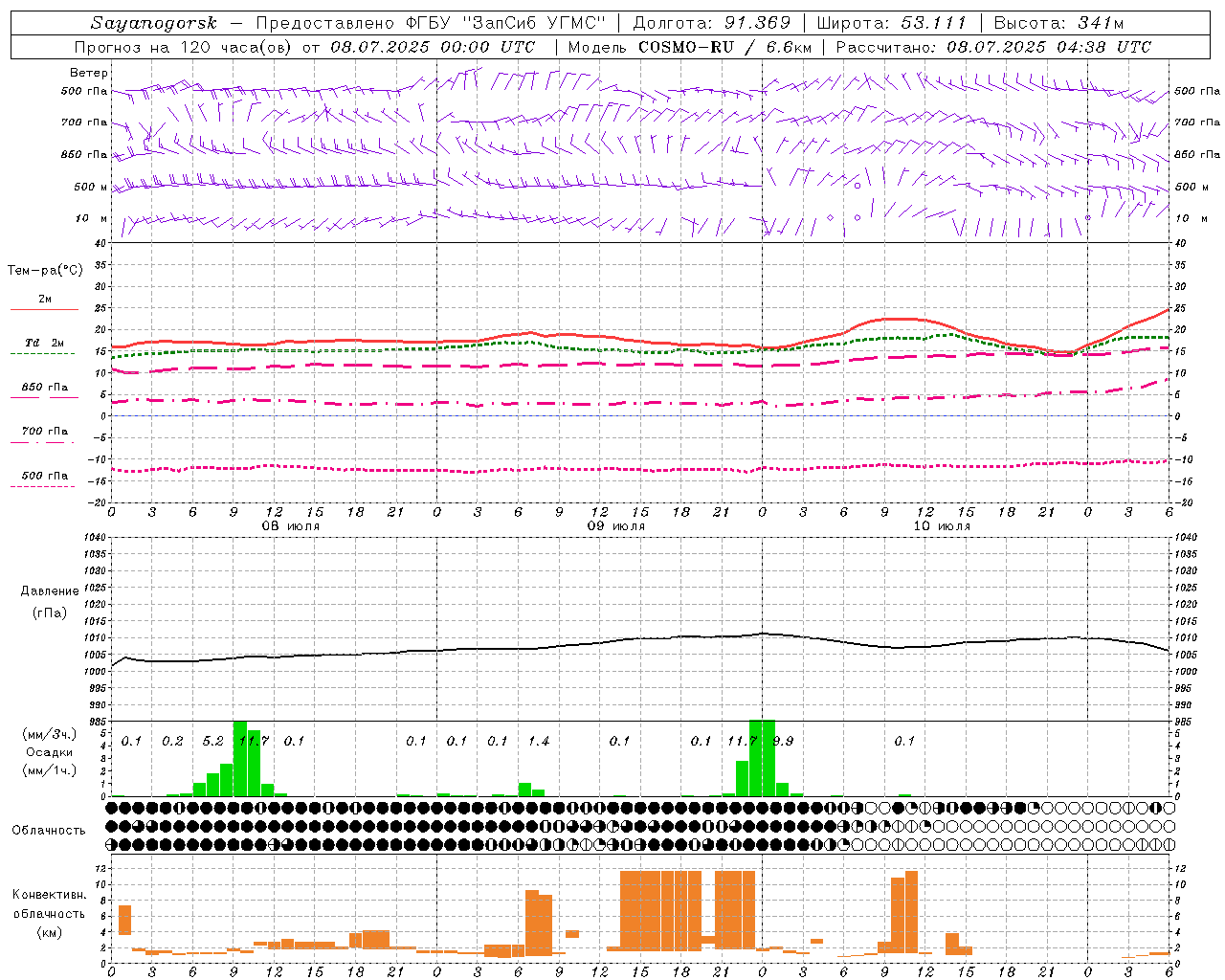Click the Облачность cloud cover label
The height and width of the screenshot is (980, 1225).
(x=49, y=831)
